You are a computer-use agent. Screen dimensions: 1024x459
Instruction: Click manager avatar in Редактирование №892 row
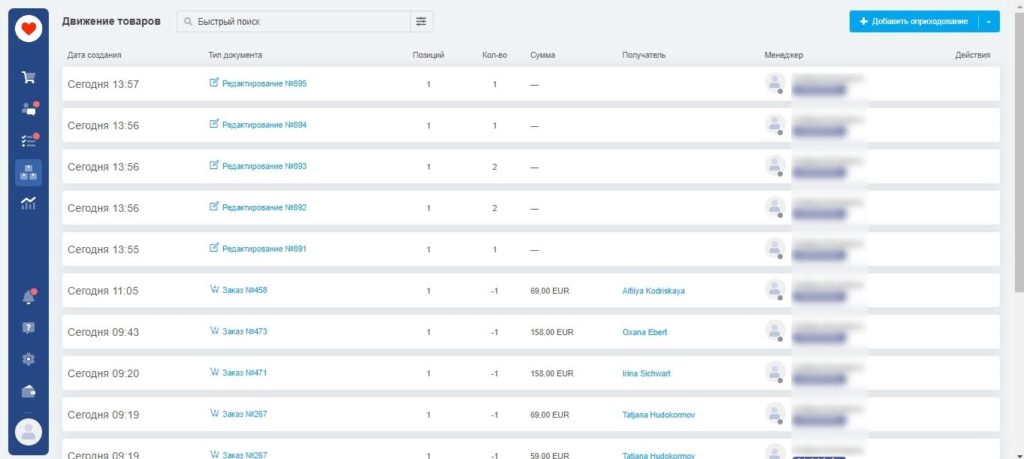(x=775, y=208)
